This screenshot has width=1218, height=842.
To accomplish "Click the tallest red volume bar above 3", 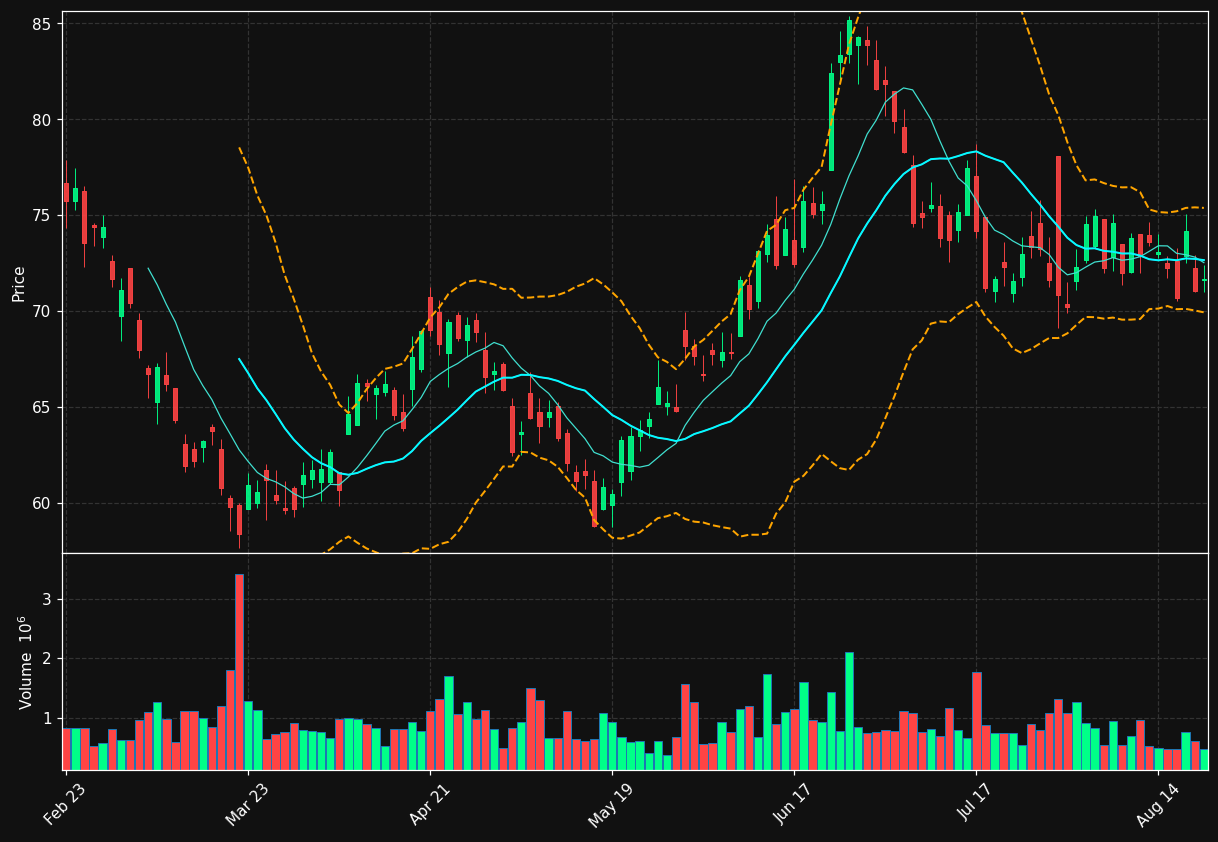I will tap(239, 672).
